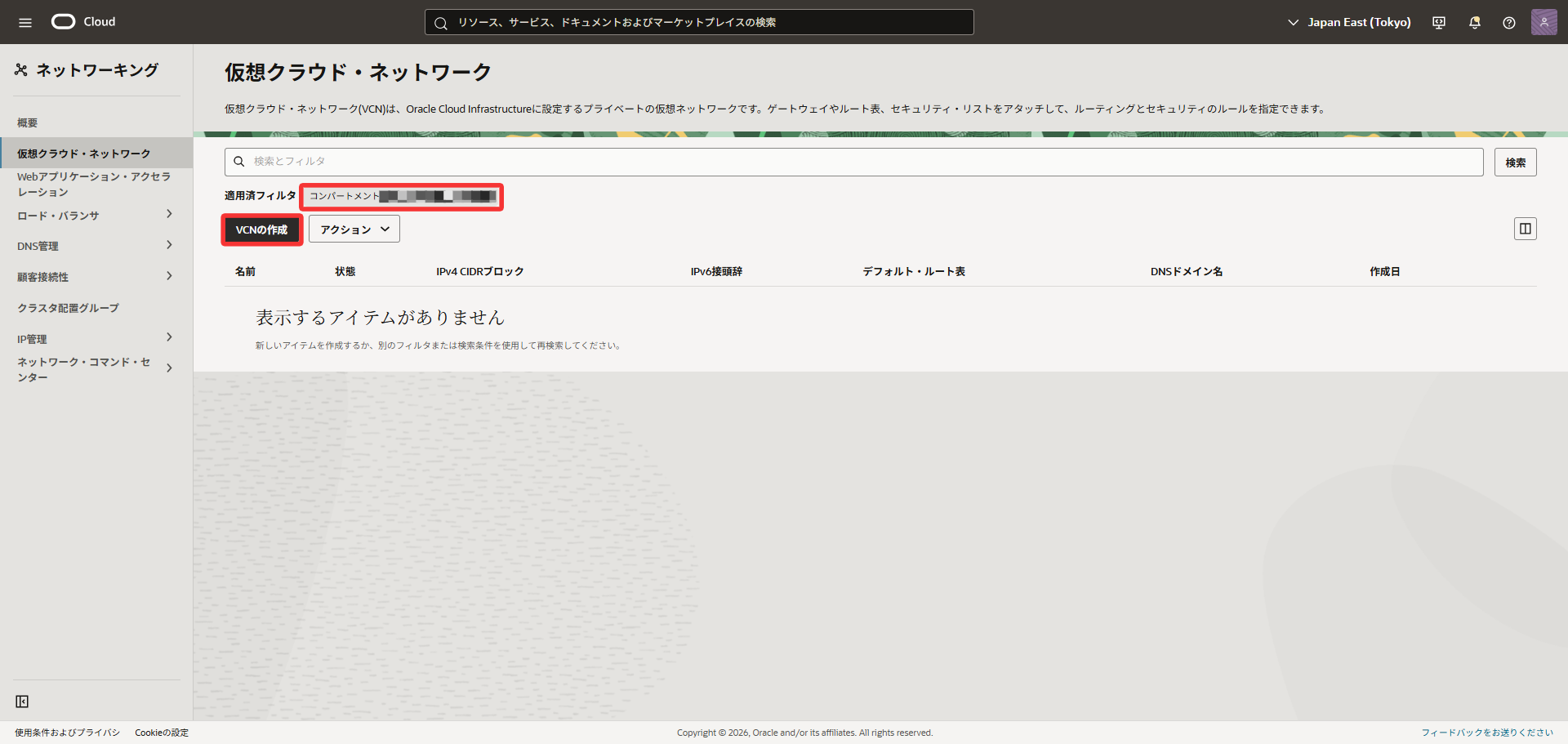Open the notifications bell
1568x744 pixels.
click(x=1475, y=23)
